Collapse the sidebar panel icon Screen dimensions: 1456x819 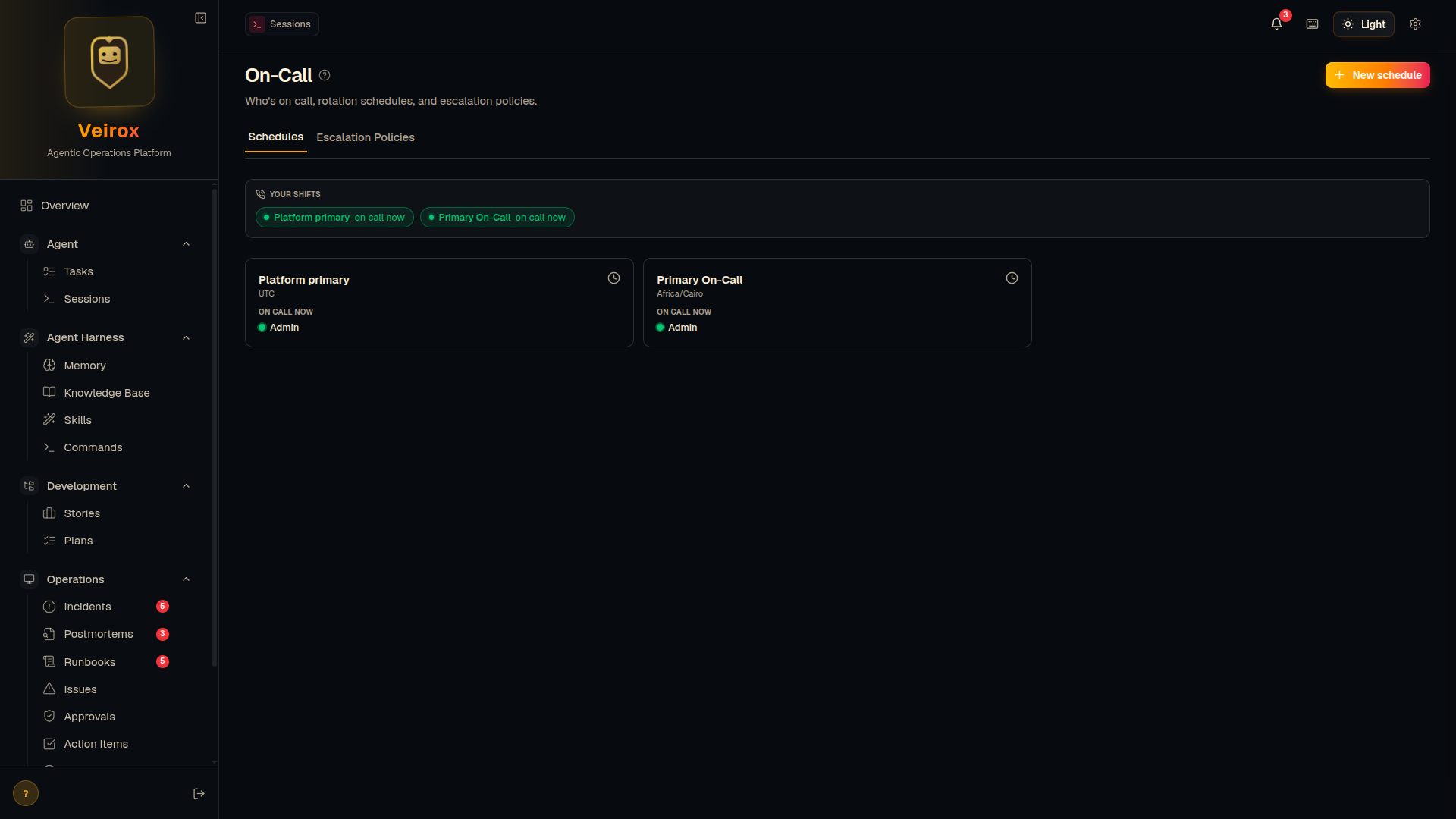(200, 17)
